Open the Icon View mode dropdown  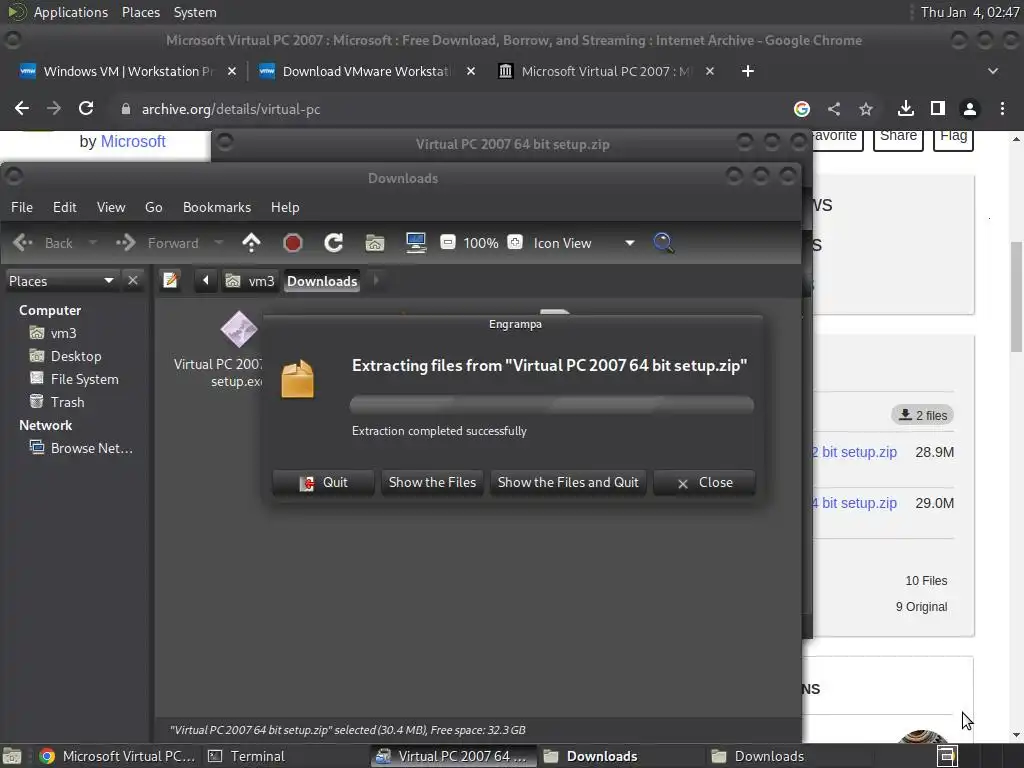pyautogui.click(x=584, y=243)
